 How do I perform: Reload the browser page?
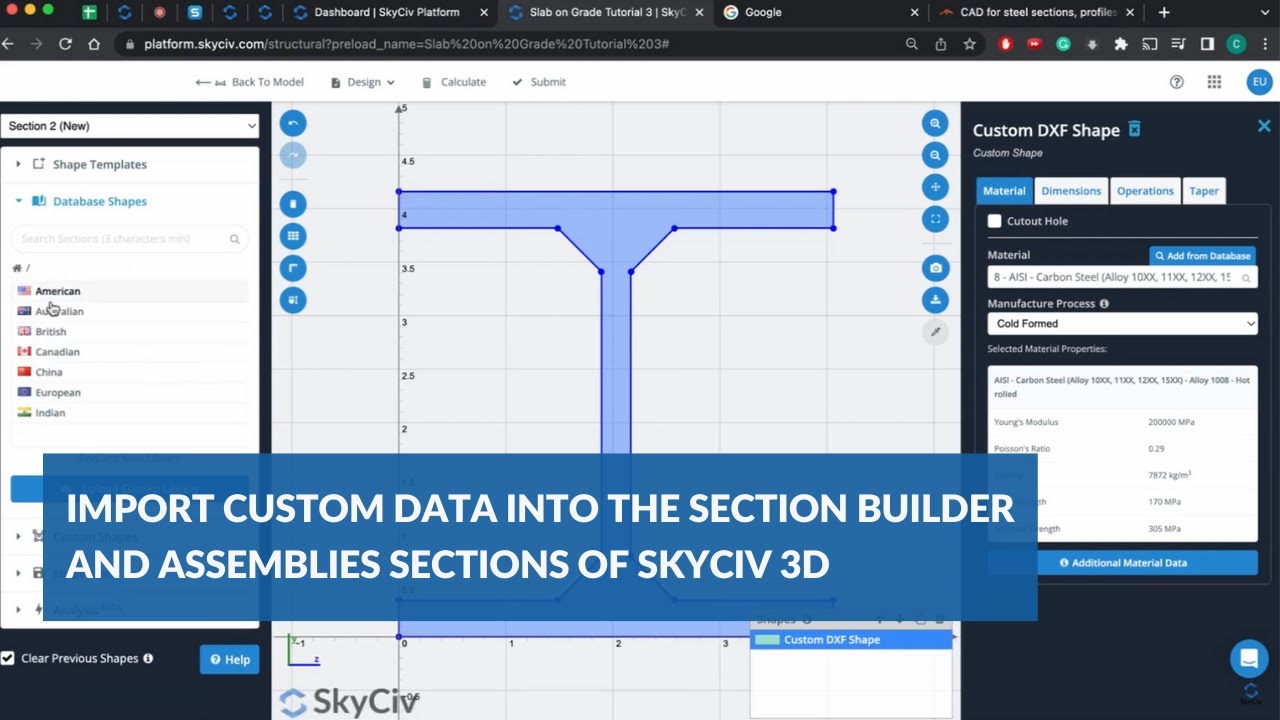[65, 44]
